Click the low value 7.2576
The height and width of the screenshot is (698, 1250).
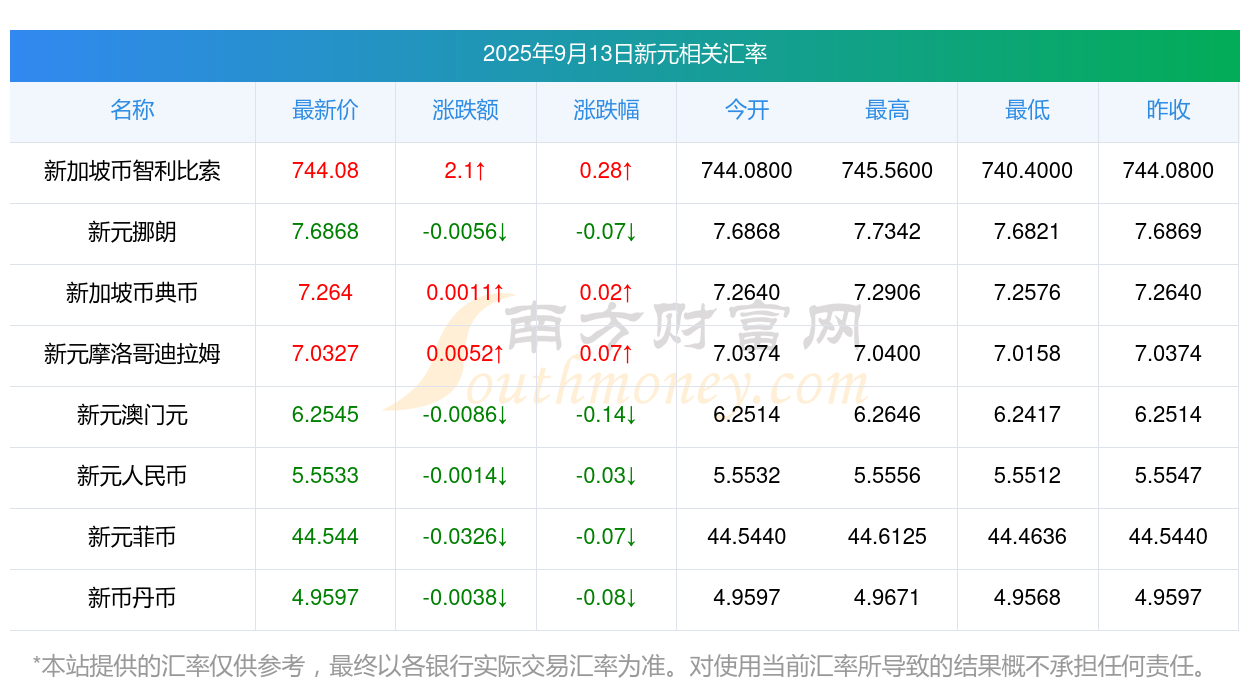click(x=1028, y=293)
